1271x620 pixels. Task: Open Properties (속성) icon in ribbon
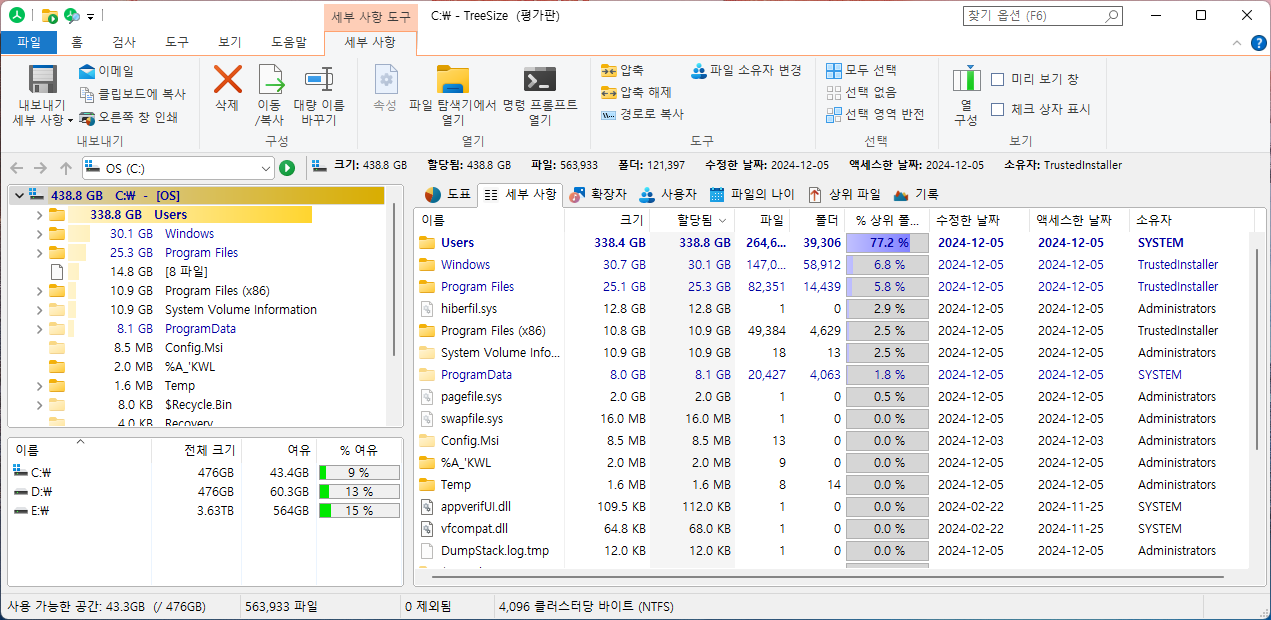(385, 80)
